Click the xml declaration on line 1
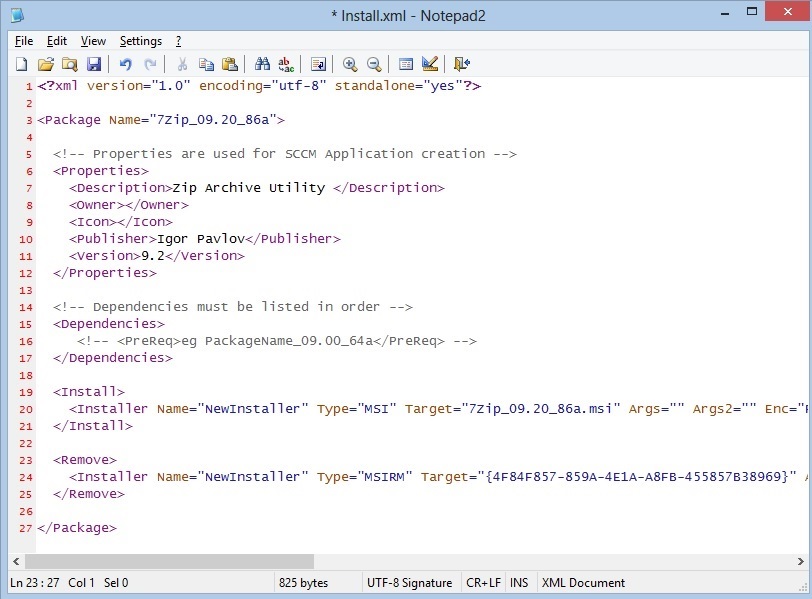 pos(259,86)
